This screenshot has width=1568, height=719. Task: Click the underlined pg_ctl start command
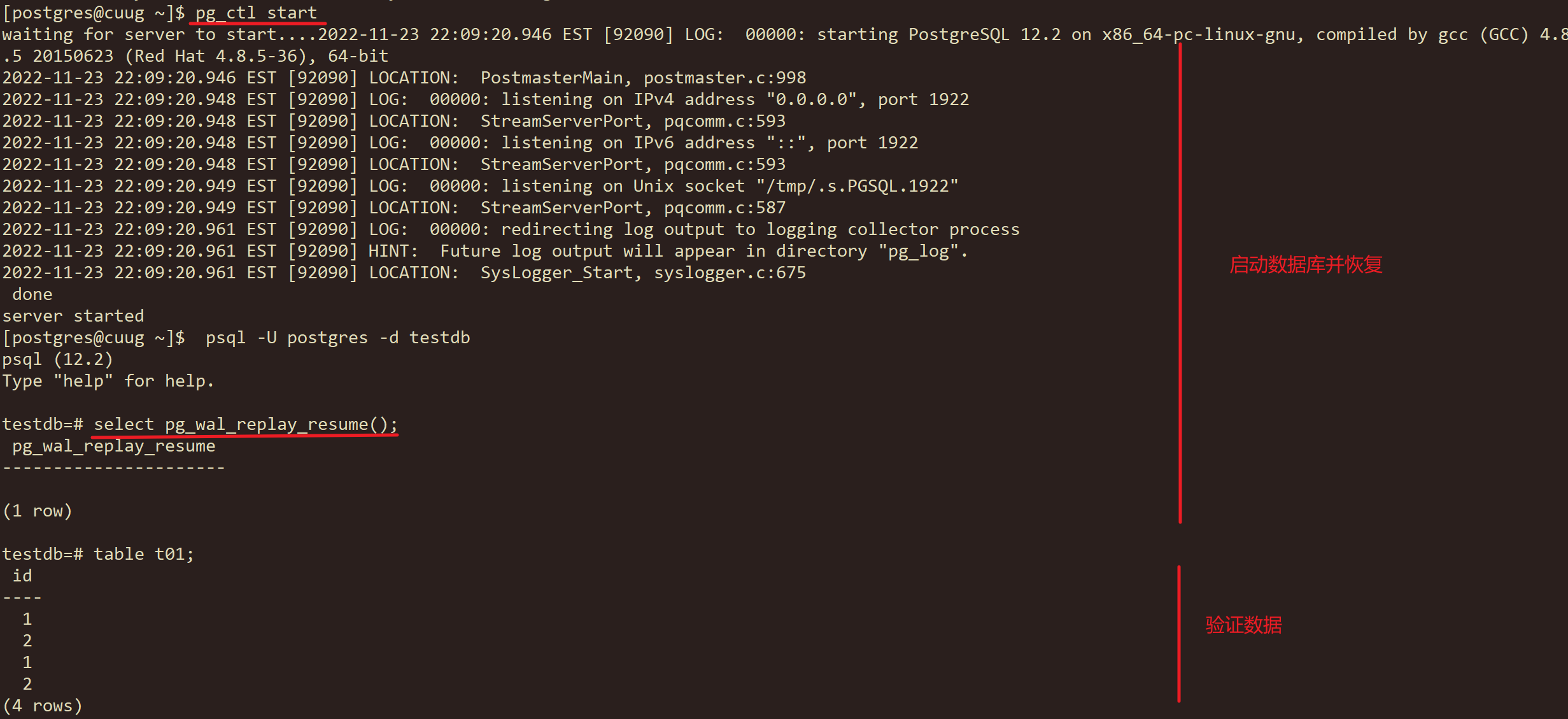tap(256, 13)
